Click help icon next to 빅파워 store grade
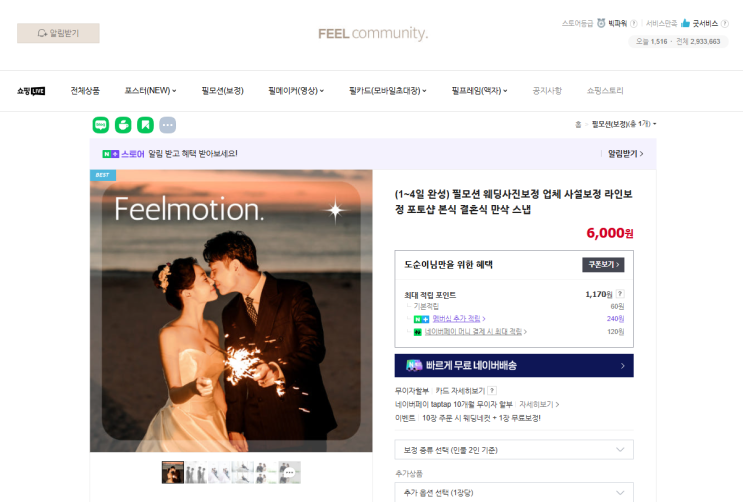This screenshot has width=743, height=502. coord(634,23)
